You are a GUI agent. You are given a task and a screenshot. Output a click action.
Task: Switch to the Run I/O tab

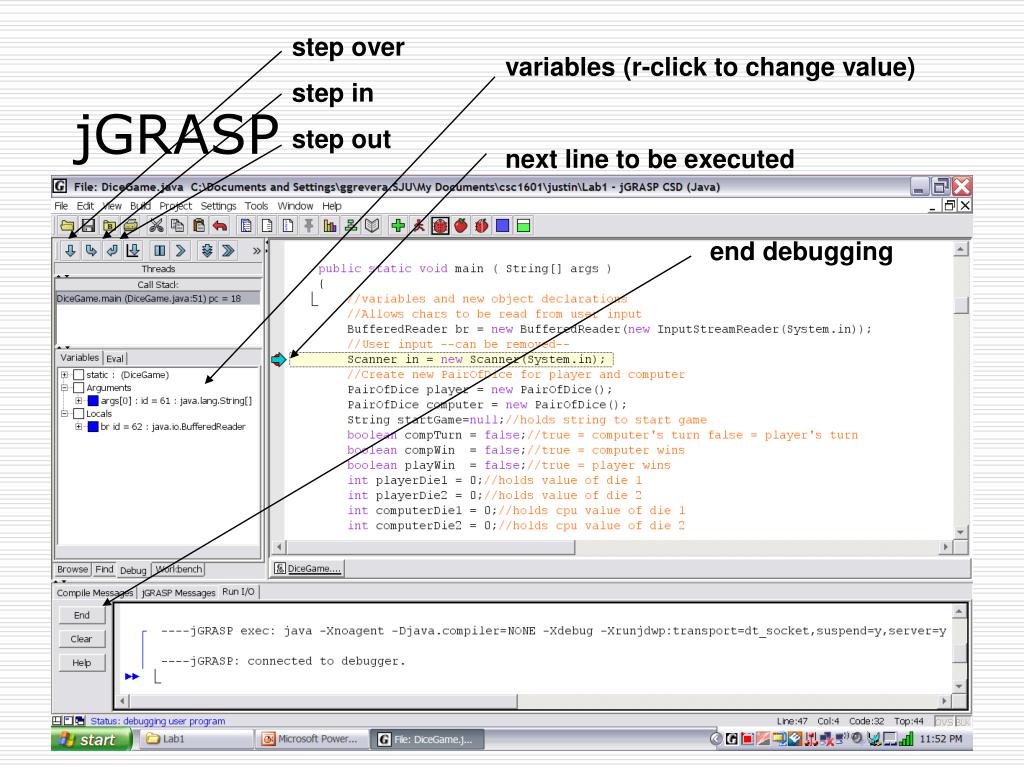point(238,592)
